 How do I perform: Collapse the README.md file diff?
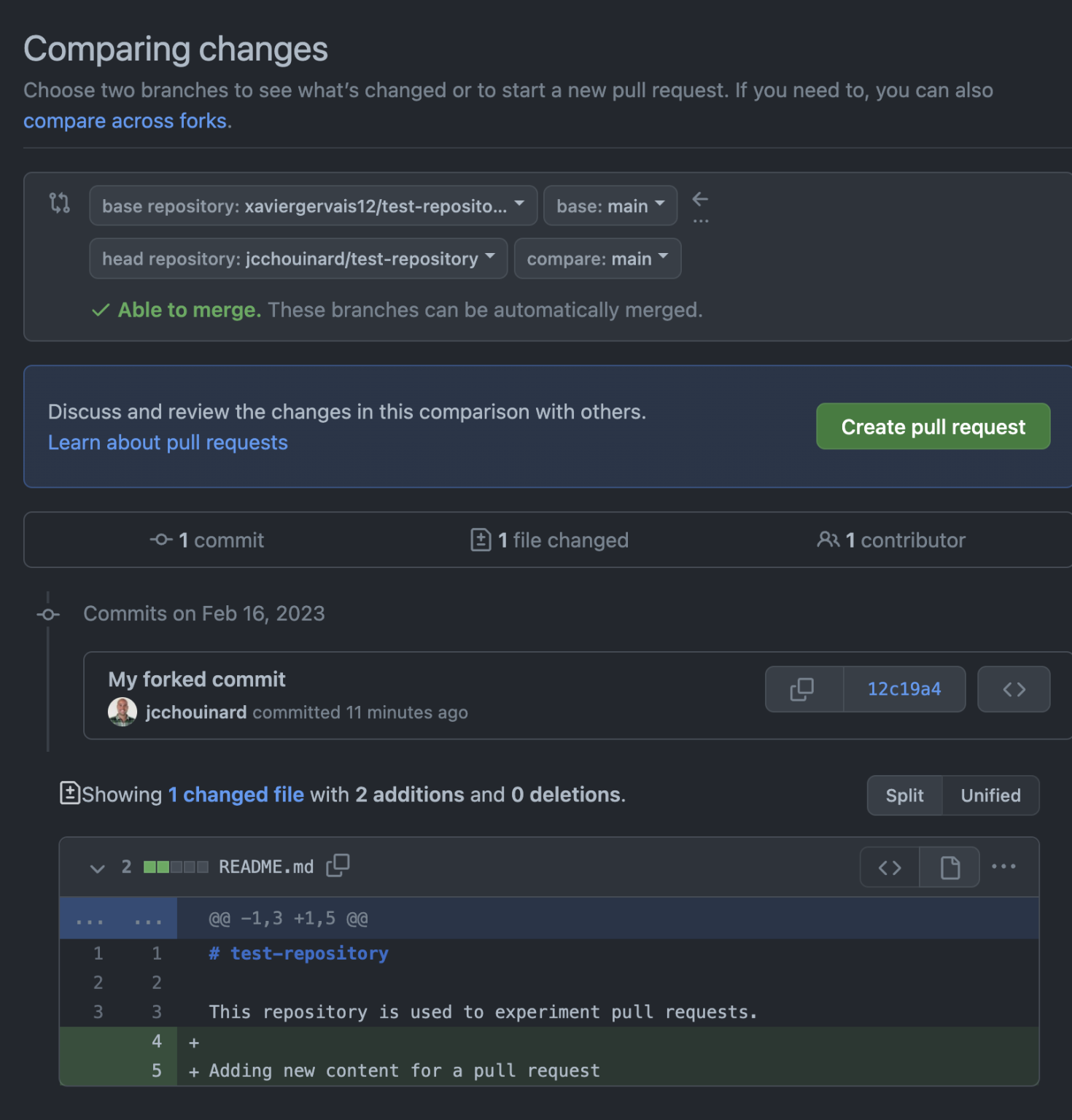click(x=97, y=868)
